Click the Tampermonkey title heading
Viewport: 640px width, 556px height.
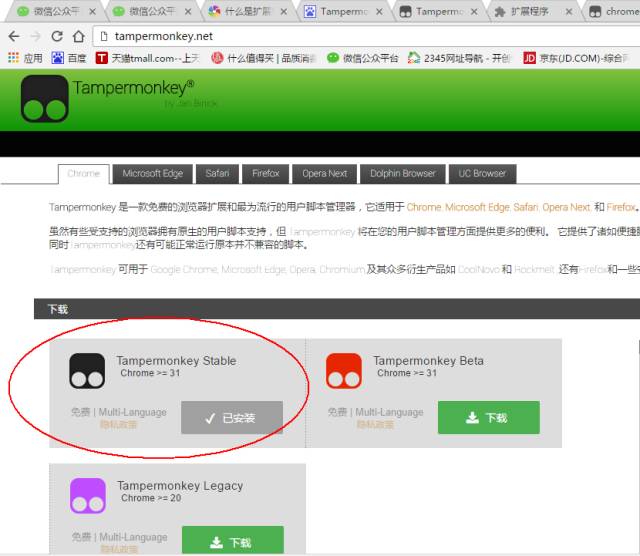click(x=133, y=87)
